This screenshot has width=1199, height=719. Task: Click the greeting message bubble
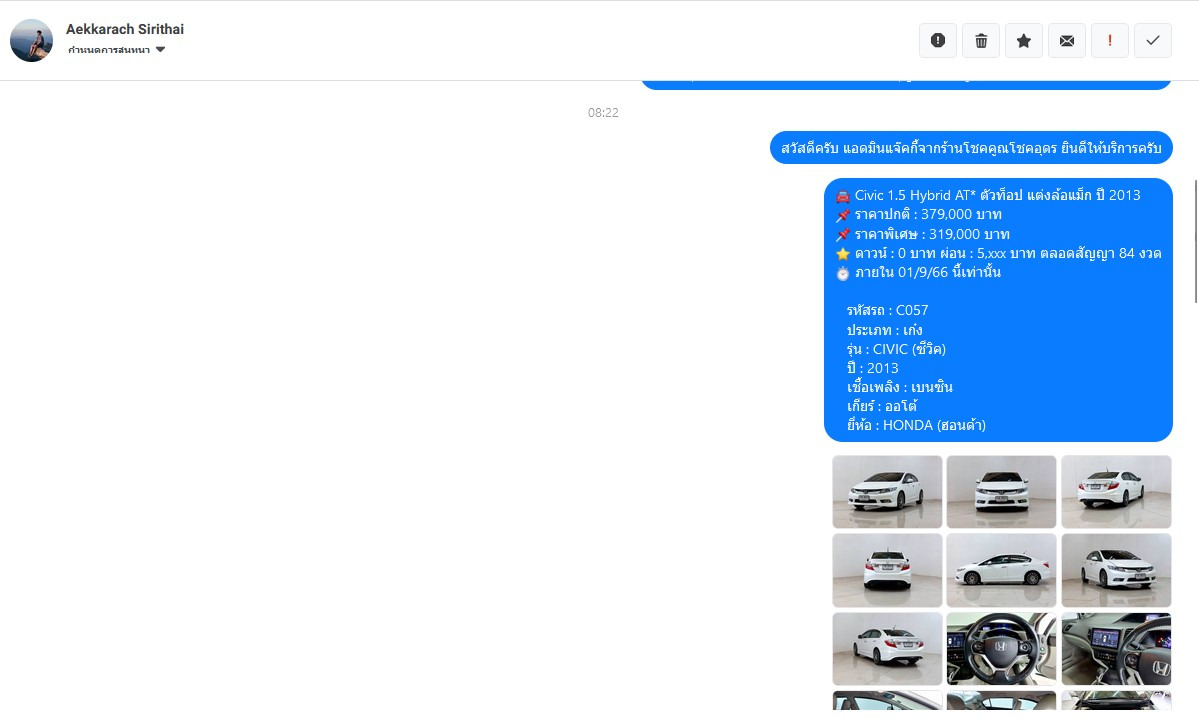click(971, 148)
